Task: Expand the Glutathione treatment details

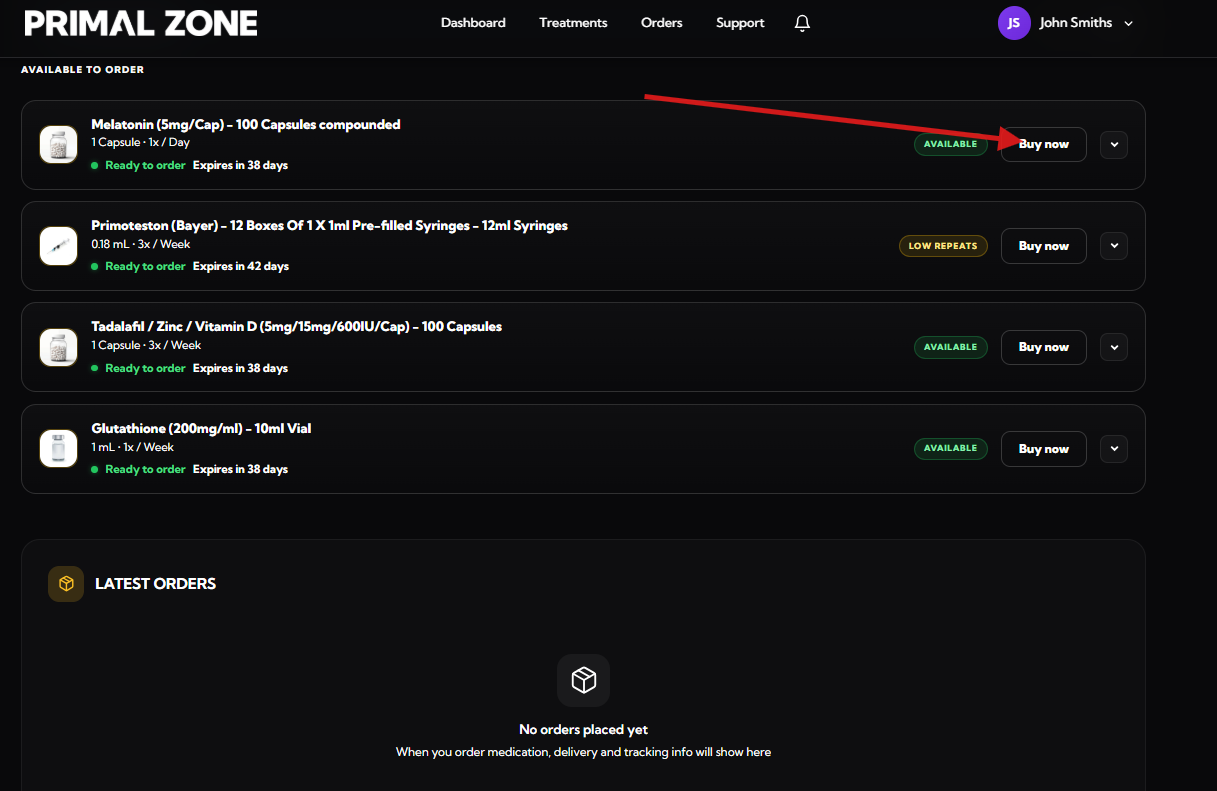Action: tap(1114, 449)
